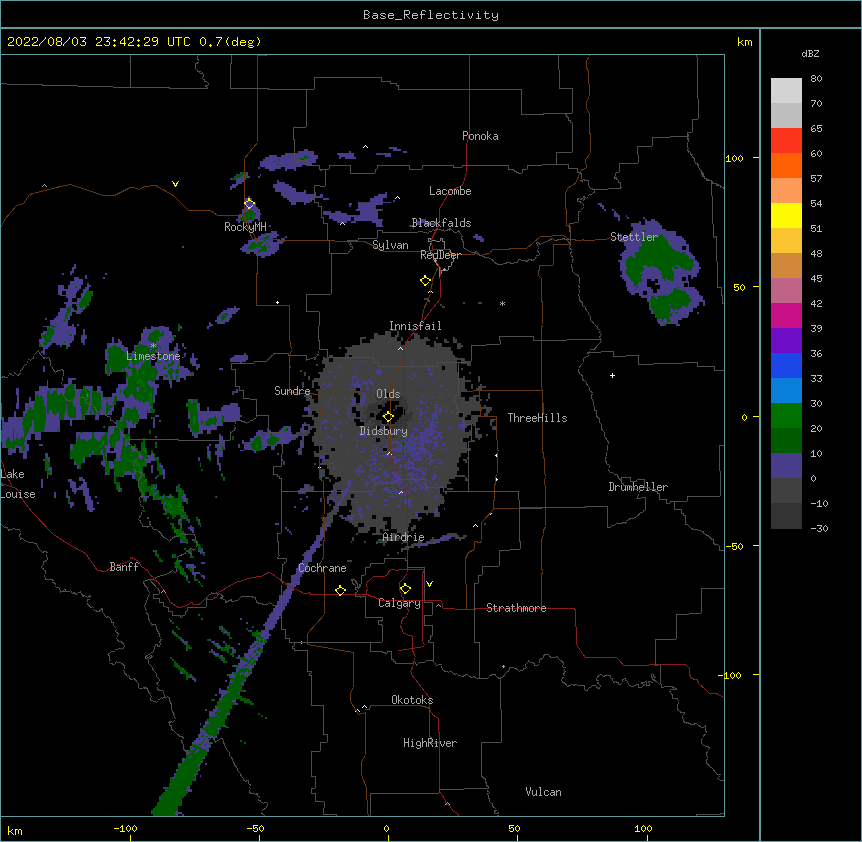Click the white asterisk marker above Limestone
The height and width of the screenshot is (842, 862).
153,346
